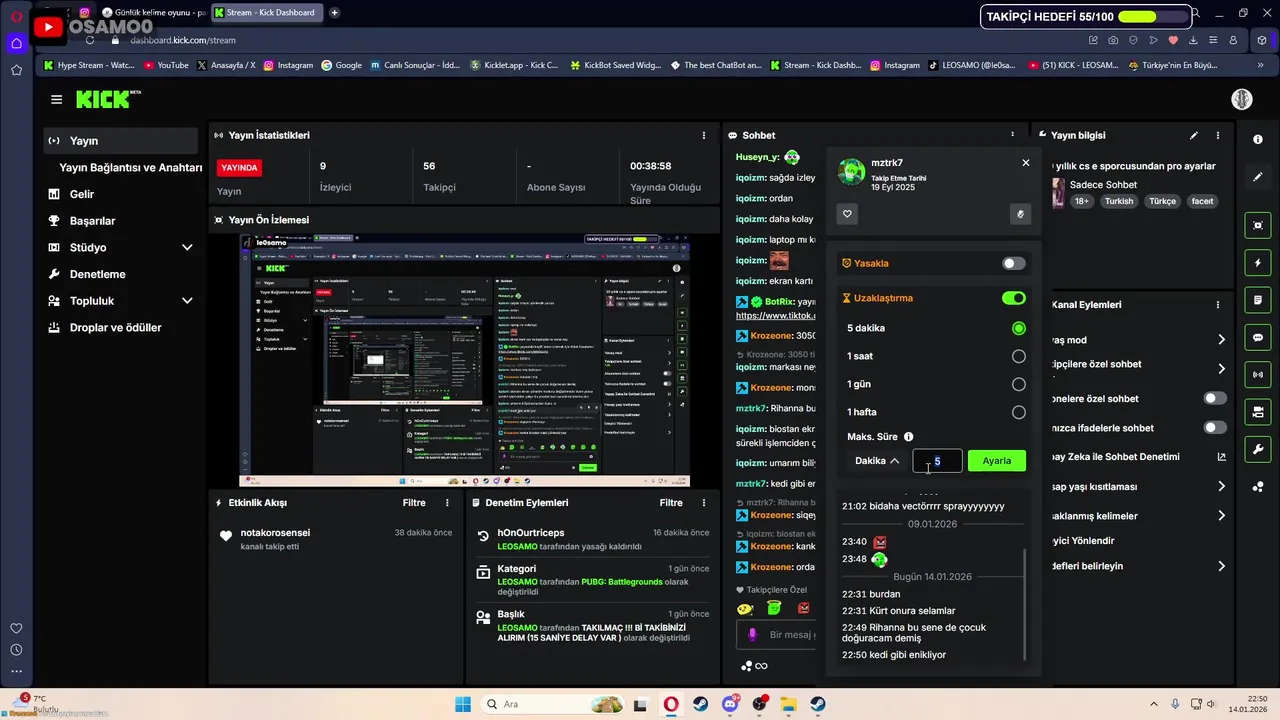1280x720 pixels.
Task: Click the duration number input field
Action: coord(938,461)
